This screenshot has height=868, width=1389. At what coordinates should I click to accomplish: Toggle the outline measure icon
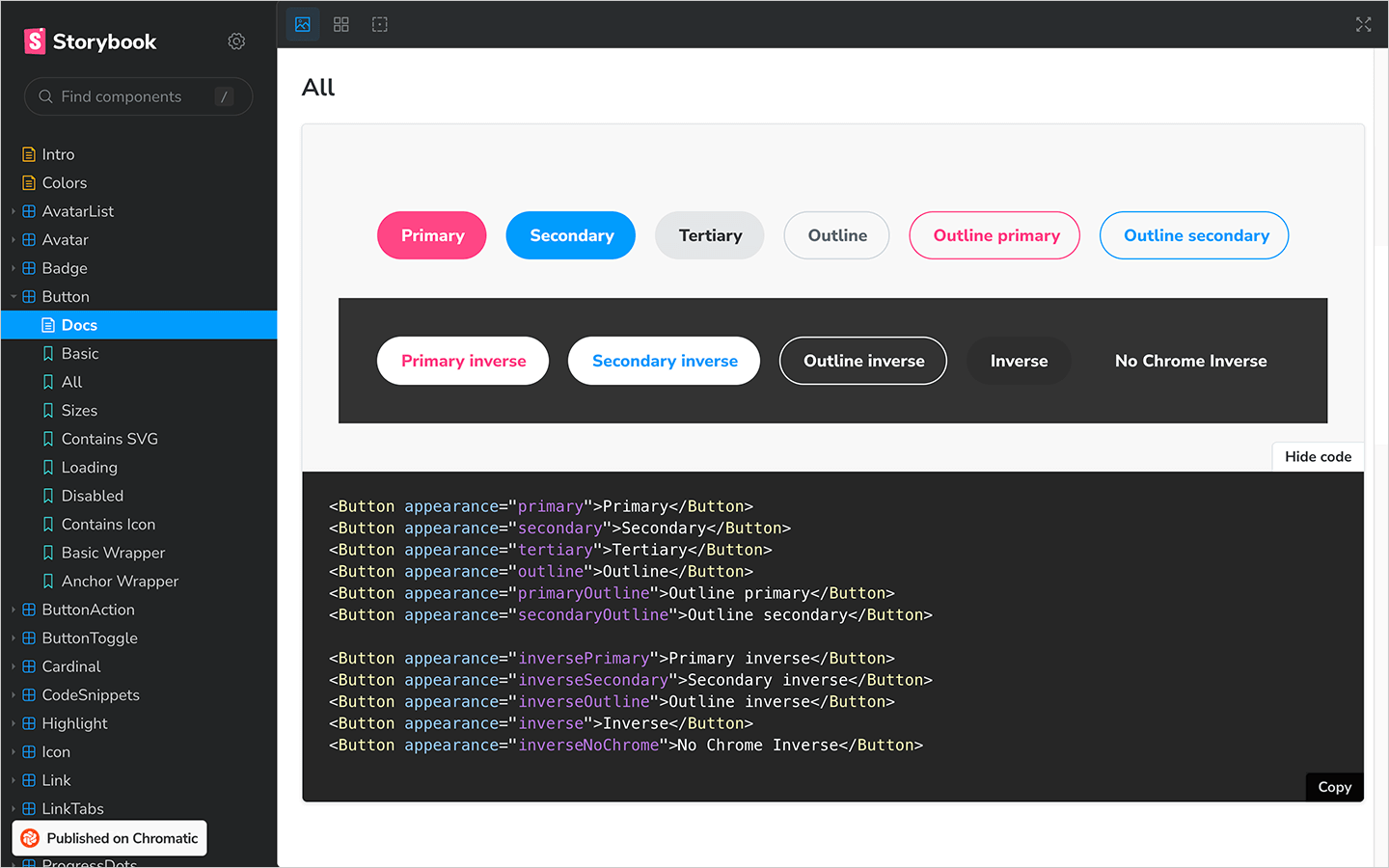coord(380,24)
